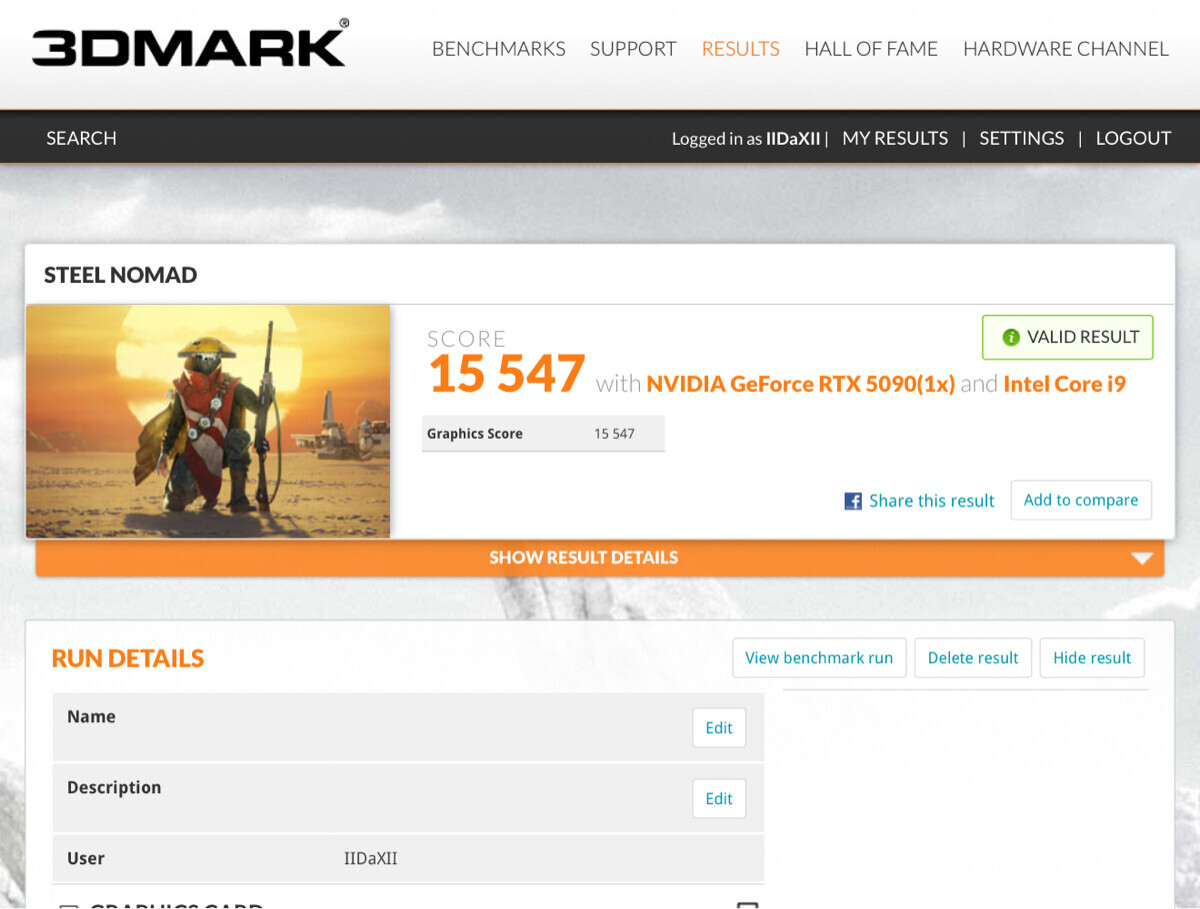Image resolution: width=1200 pixels, height=909 pixels.
Task: Toggle Hide result for this run
Action: point(1092,658)
